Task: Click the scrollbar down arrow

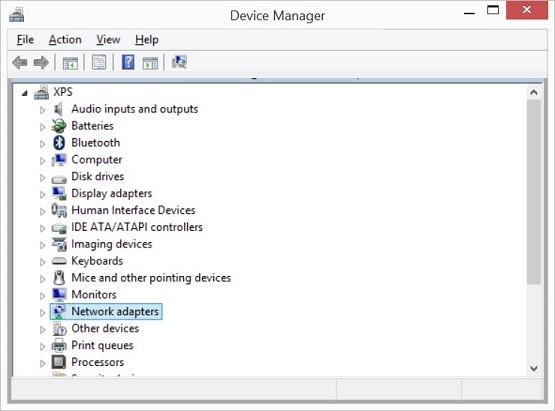Action: pos(534,368)
